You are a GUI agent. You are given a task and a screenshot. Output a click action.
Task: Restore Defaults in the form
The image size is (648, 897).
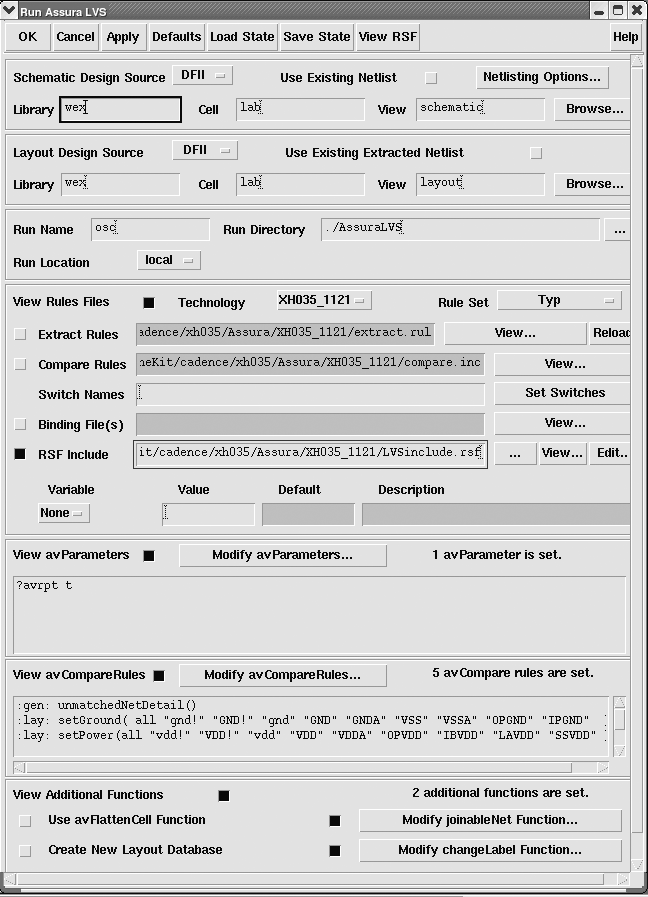click(176, 37)
